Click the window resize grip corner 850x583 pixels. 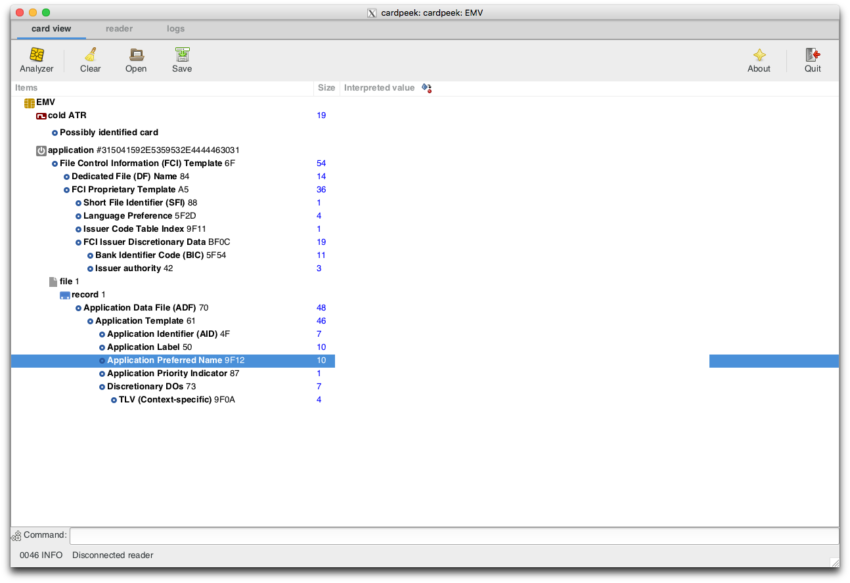[834, 562]
